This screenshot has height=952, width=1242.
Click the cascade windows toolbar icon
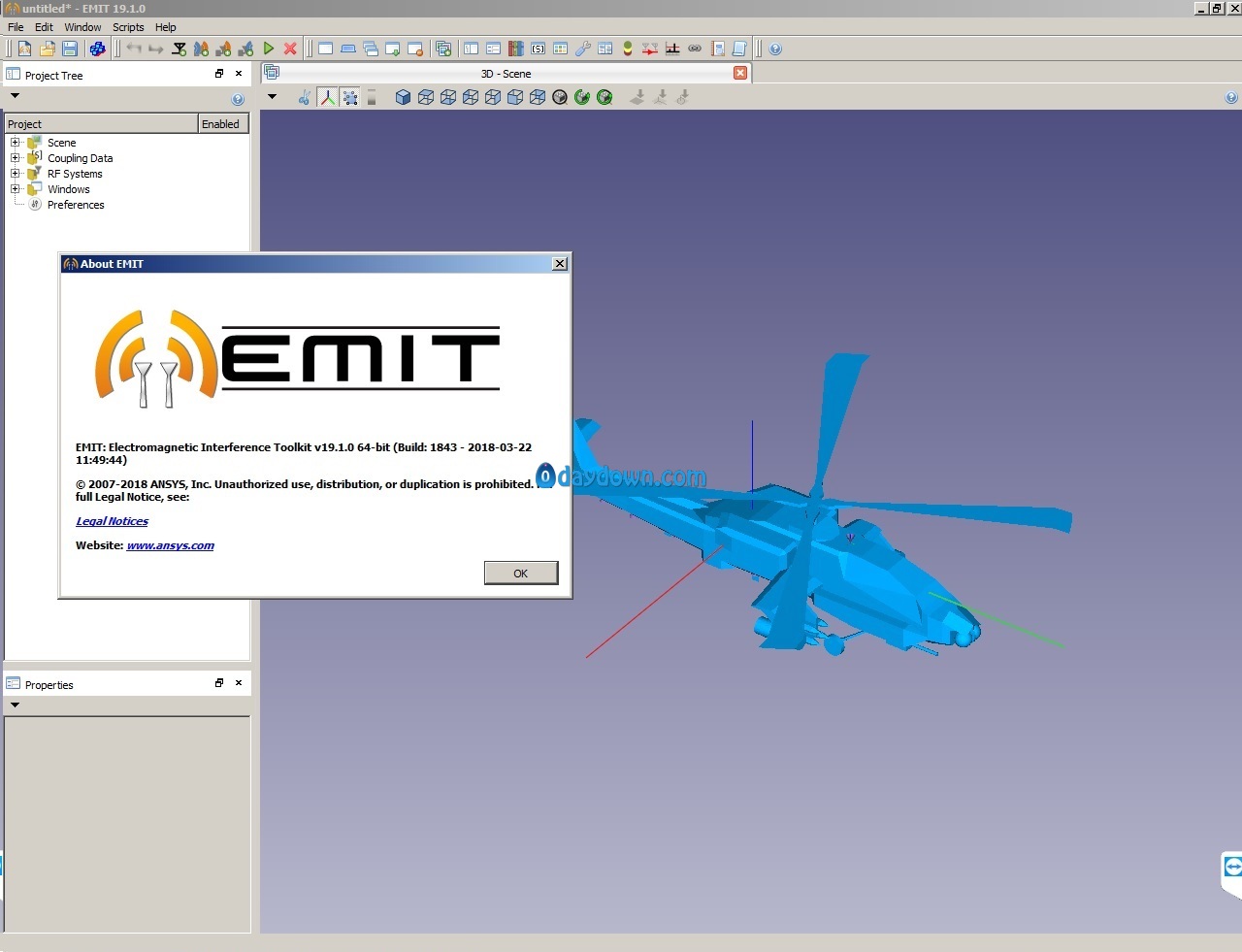[x=371, y=49]
